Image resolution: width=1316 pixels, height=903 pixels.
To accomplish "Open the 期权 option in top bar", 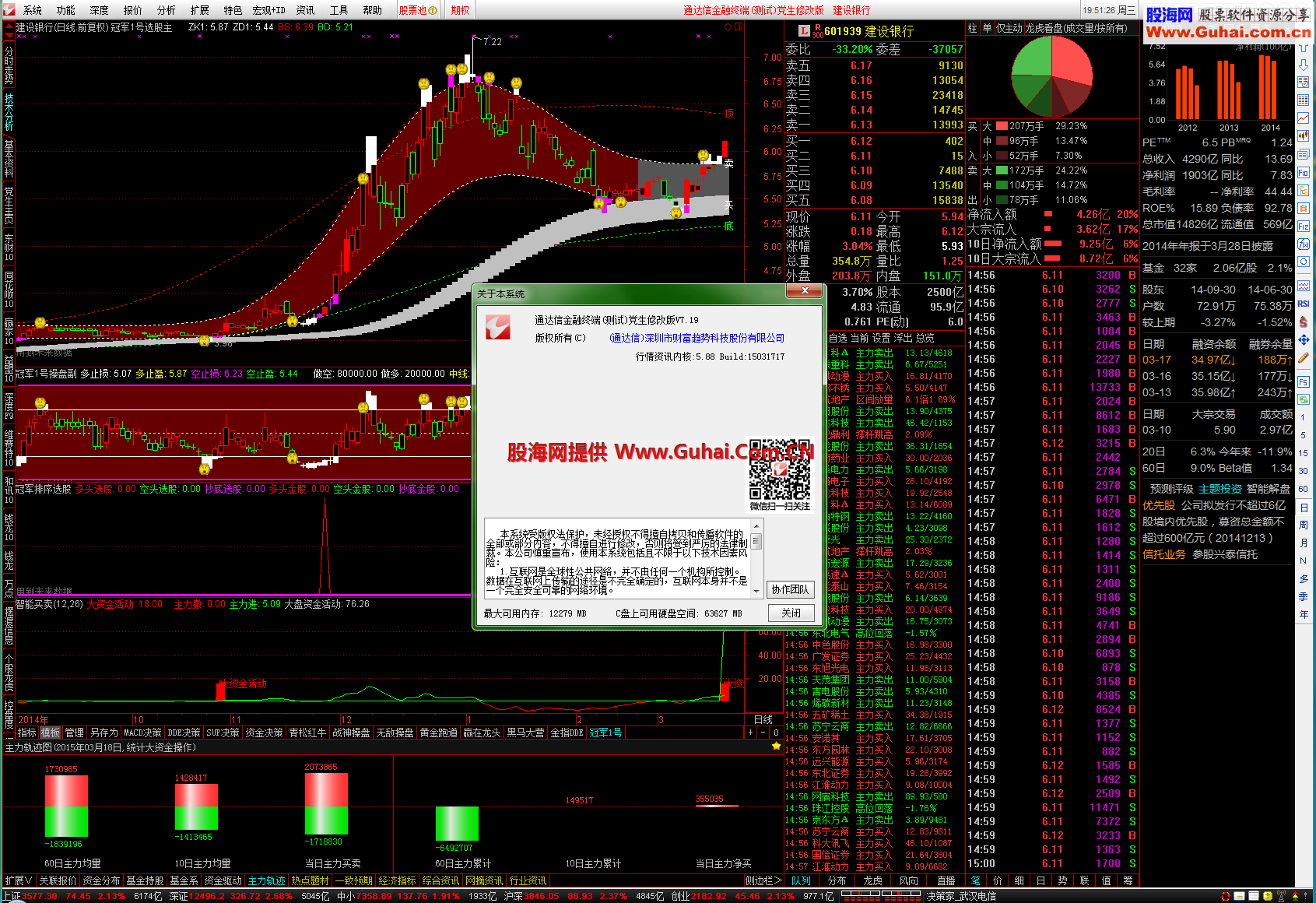I will (x=461, y=10).
